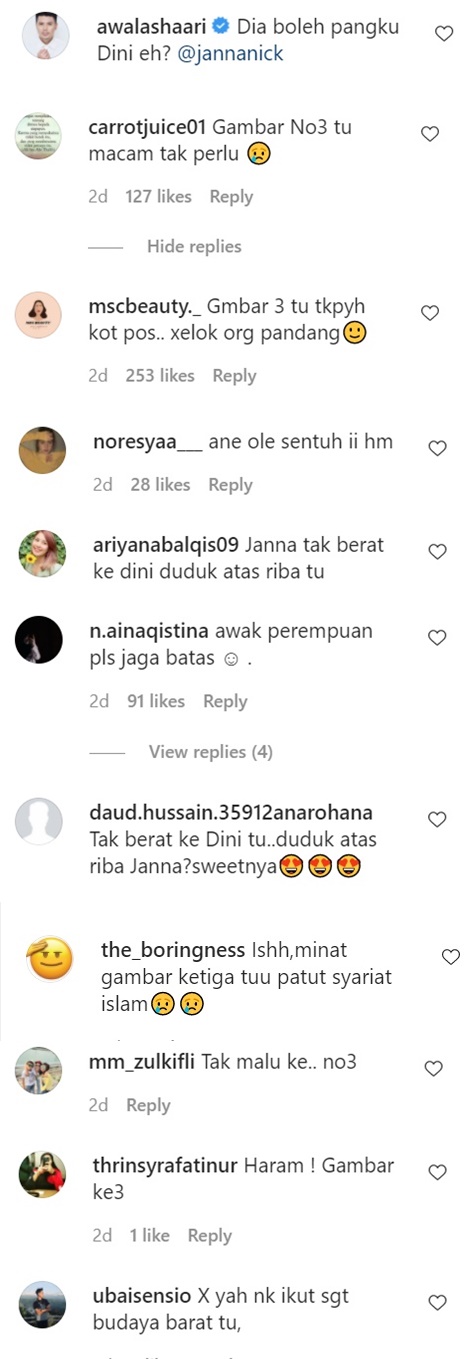Reply to mscbeauty._'s 253-like comment
This screenshot has height=1359, width=476.
[x=235, y=376]
